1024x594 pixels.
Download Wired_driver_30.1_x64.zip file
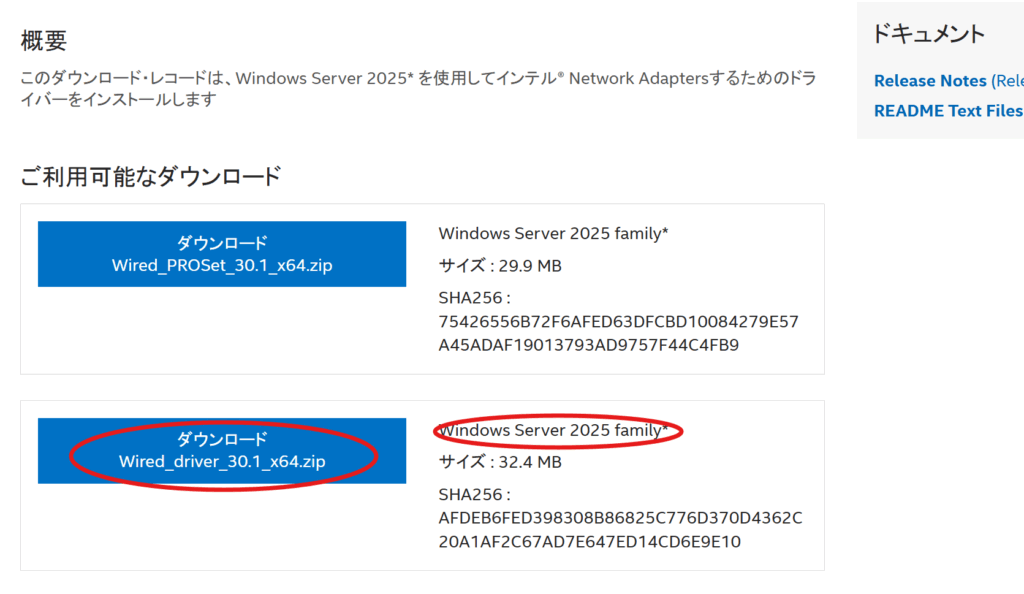tap(221, 450)
